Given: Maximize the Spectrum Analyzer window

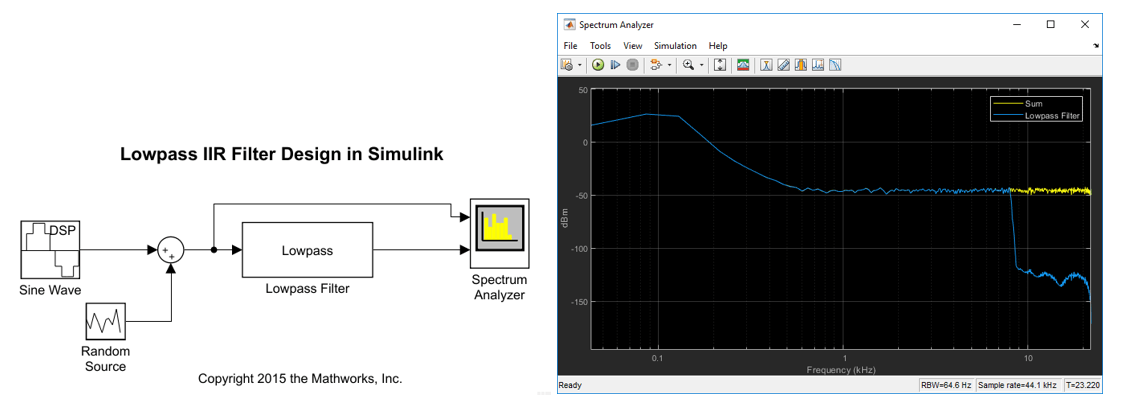Looking at the screenshot, I should pos(1050,25).
